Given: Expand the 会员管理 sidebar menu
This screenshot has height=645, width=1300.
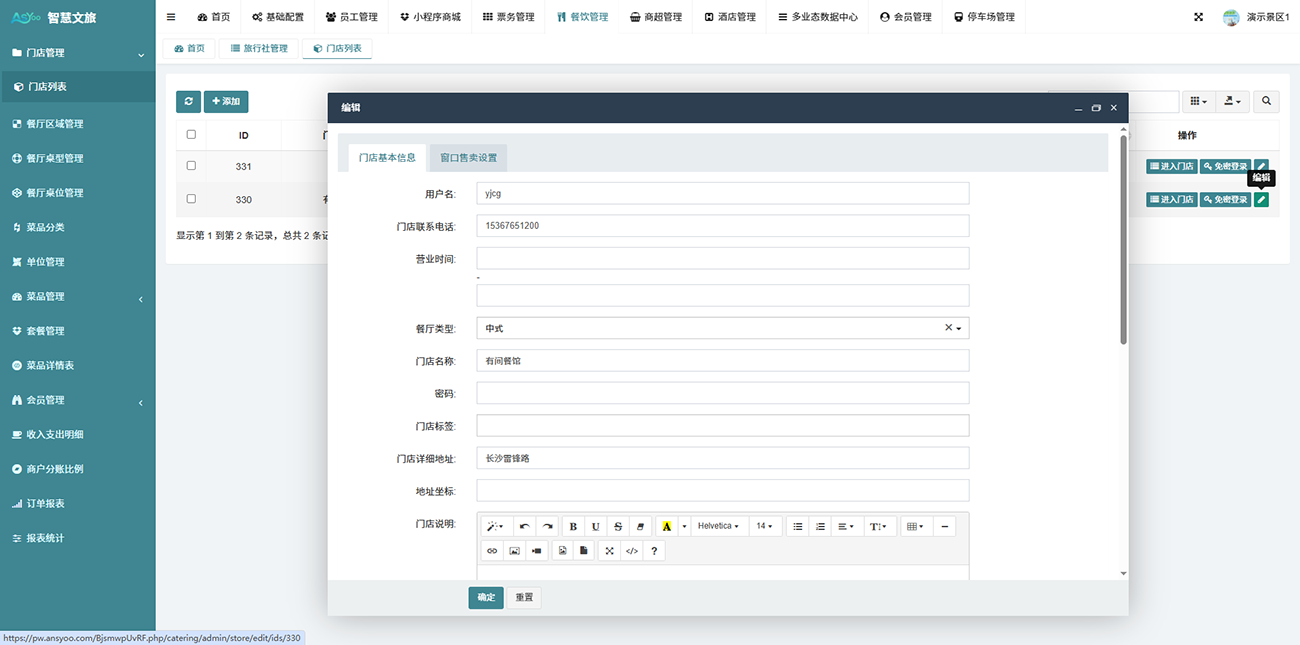Looking at the screenshot, I should pyautogui.click(x=77, y=400).
